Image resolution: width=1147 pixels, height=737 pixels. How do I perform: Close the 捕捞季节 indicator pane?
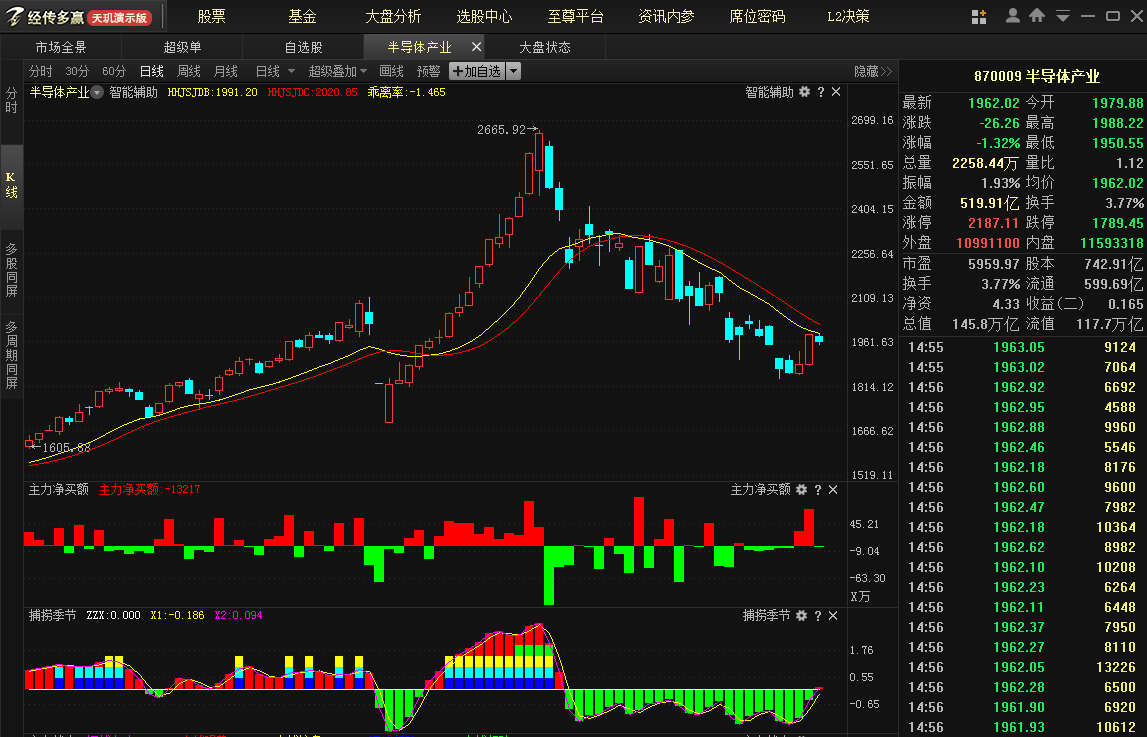pyautogui.click(x=833, y=616)
